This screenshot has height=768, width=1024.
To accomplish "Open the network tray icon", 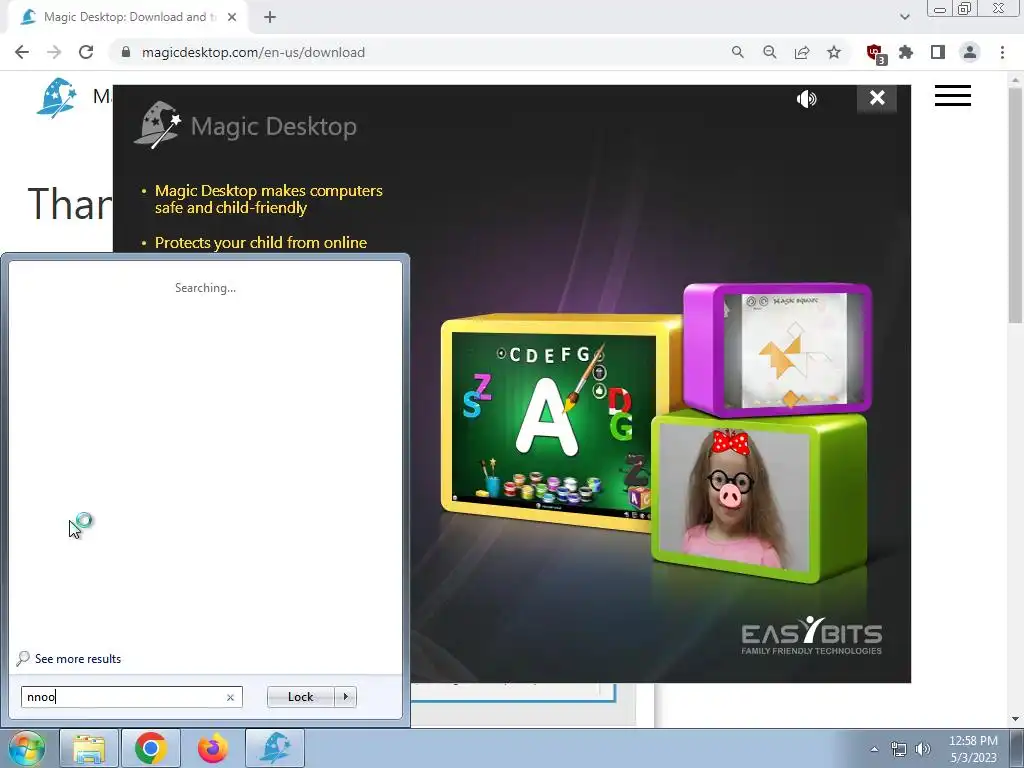I will pos(899,749).
